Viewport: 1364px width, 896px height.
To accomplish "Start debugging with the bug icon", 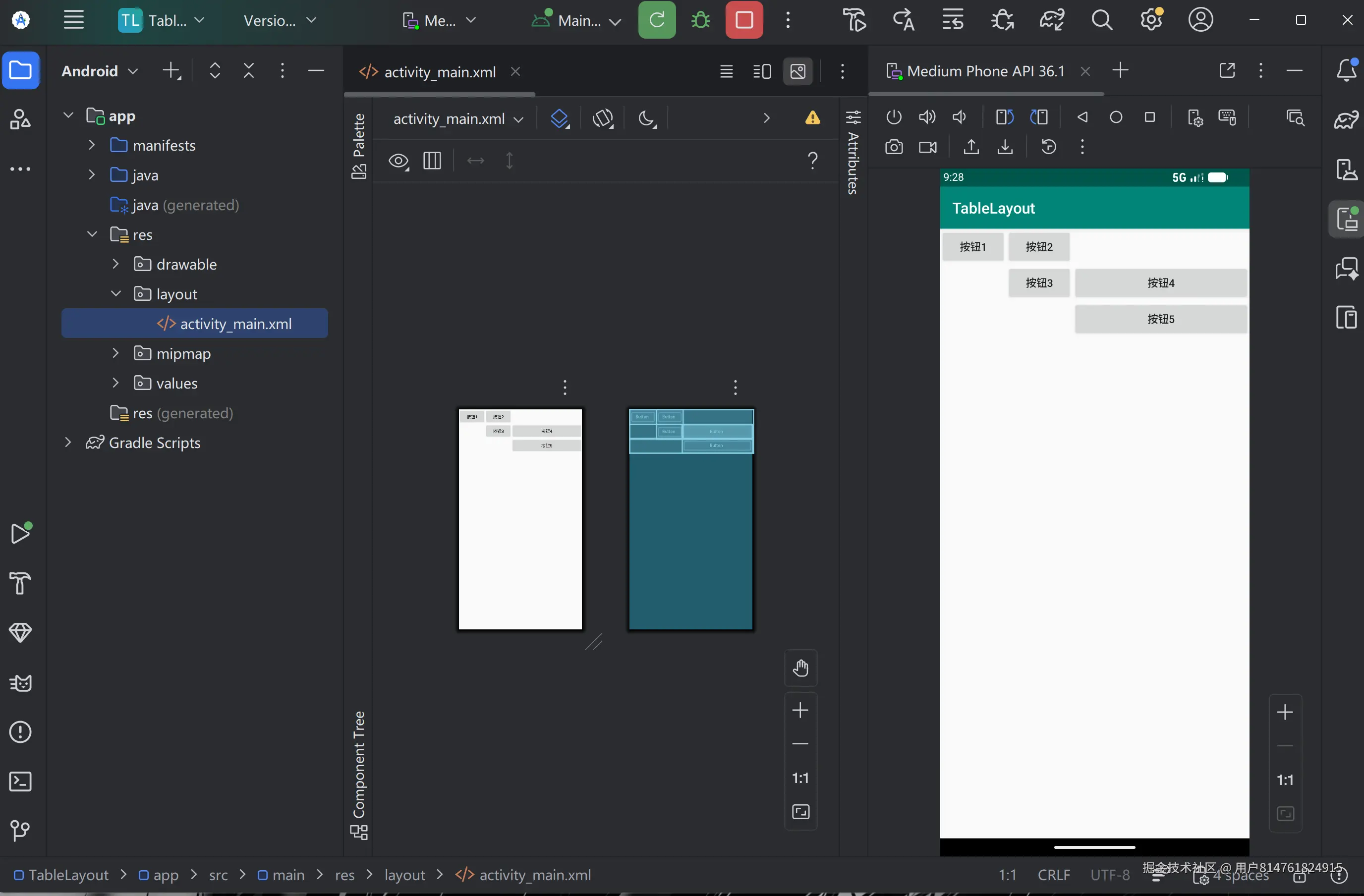I will pos(700,20).
